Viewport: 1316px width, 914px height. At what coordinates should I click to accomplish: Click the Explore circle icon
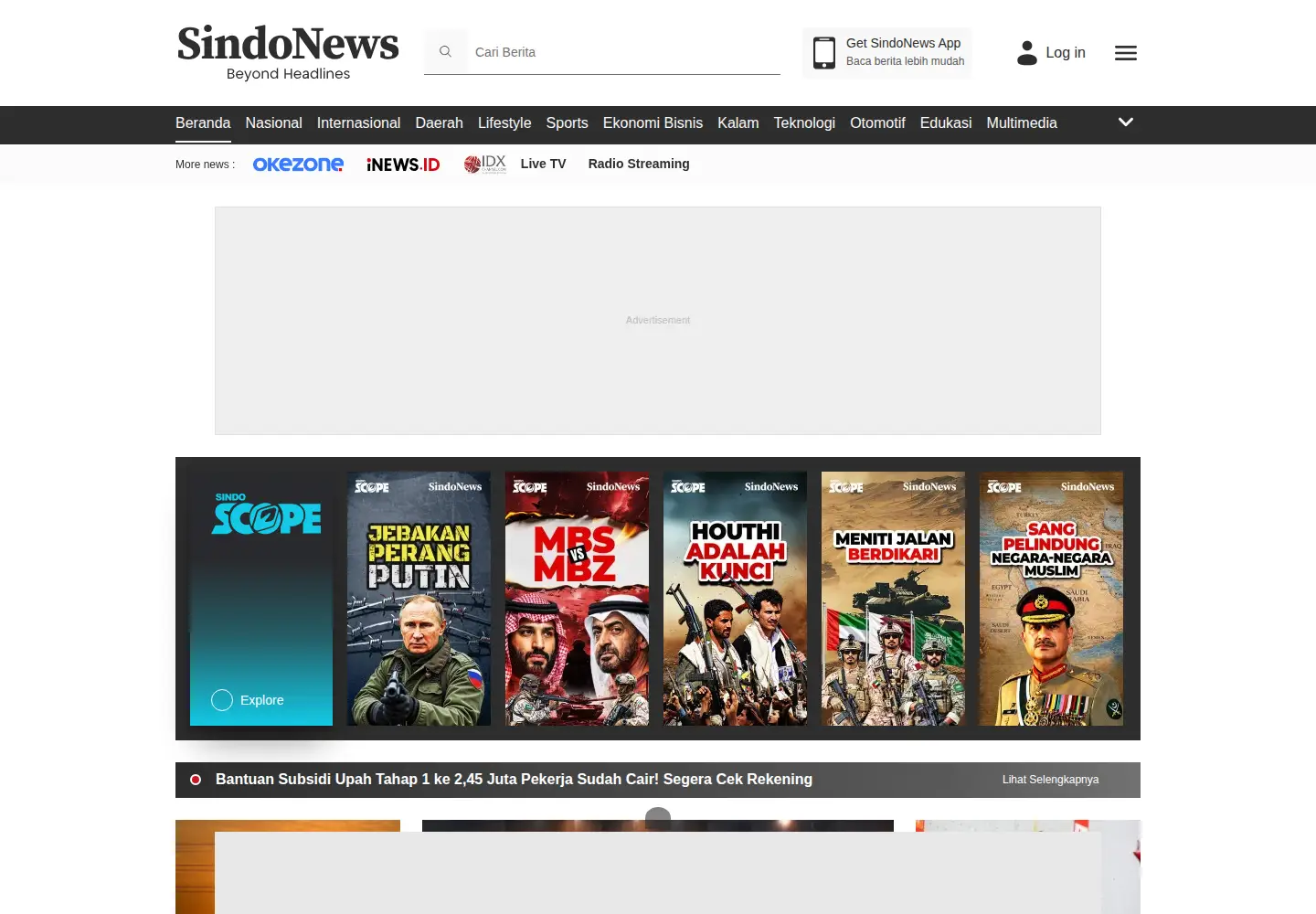[x=222, y=700]
